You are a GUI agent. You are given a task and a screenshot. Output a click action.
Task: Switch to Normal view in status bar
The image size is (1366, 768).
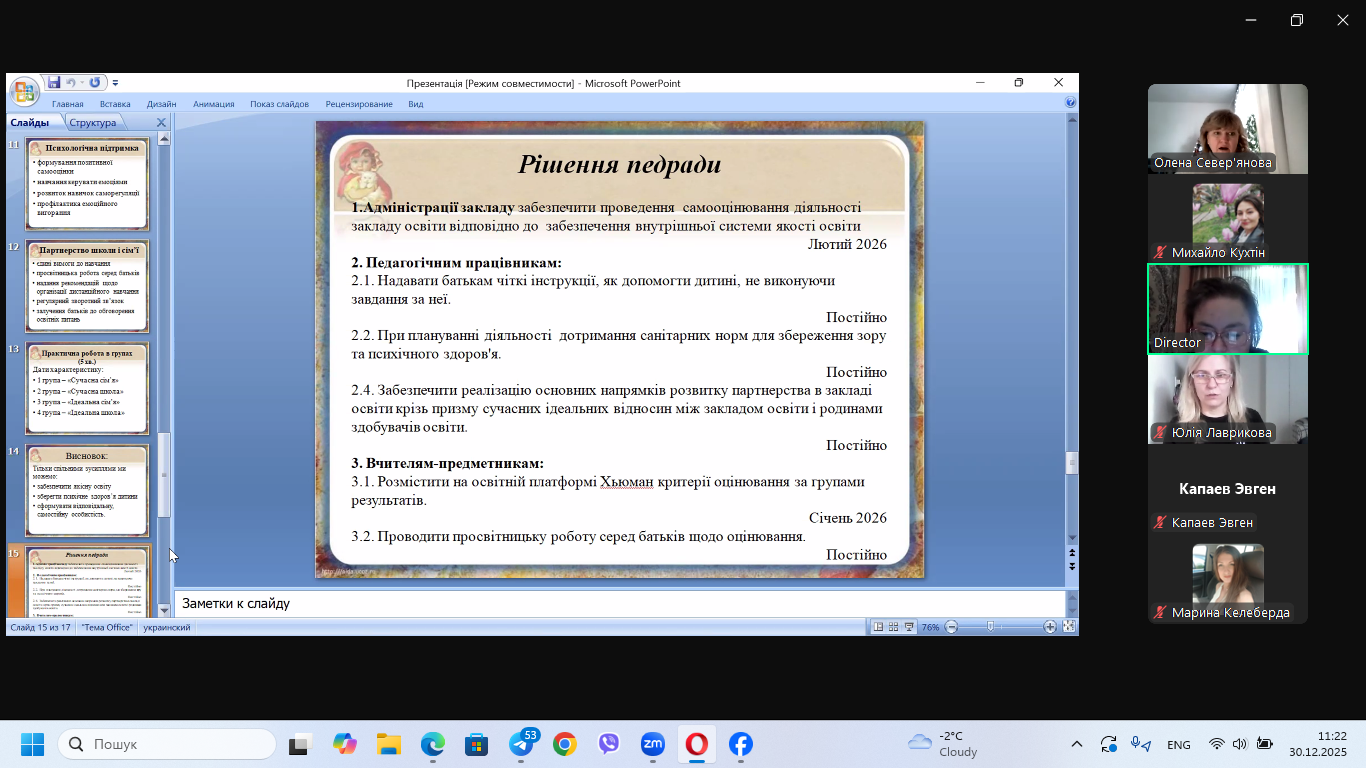click(x=878, y=627)
